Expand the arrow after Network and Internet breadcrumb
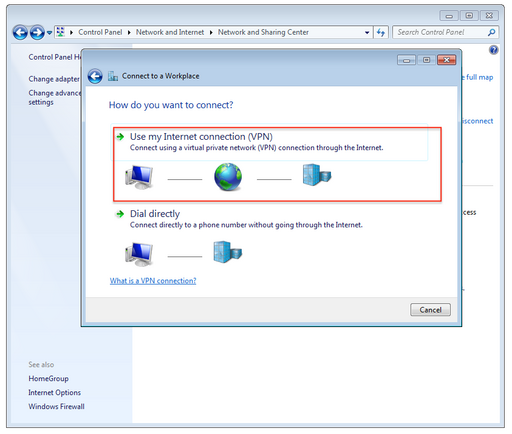 click(x=211, y=32)
